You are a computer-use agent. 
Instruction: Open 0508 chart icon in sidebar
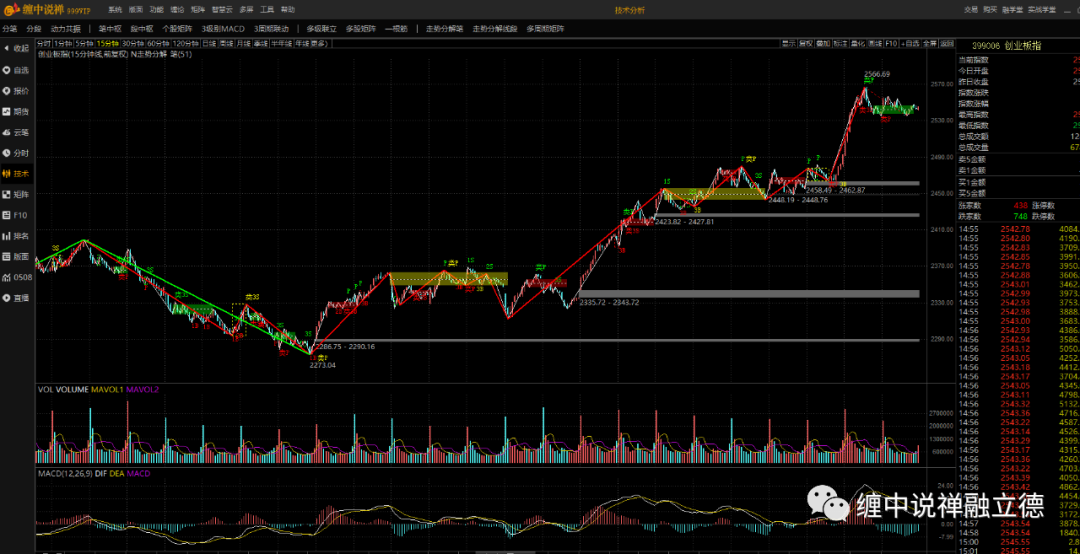coord(17,277)
